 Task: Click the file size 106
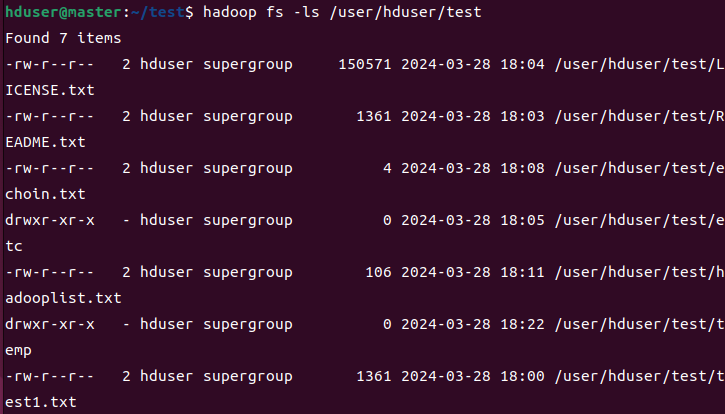pos(378,272)
